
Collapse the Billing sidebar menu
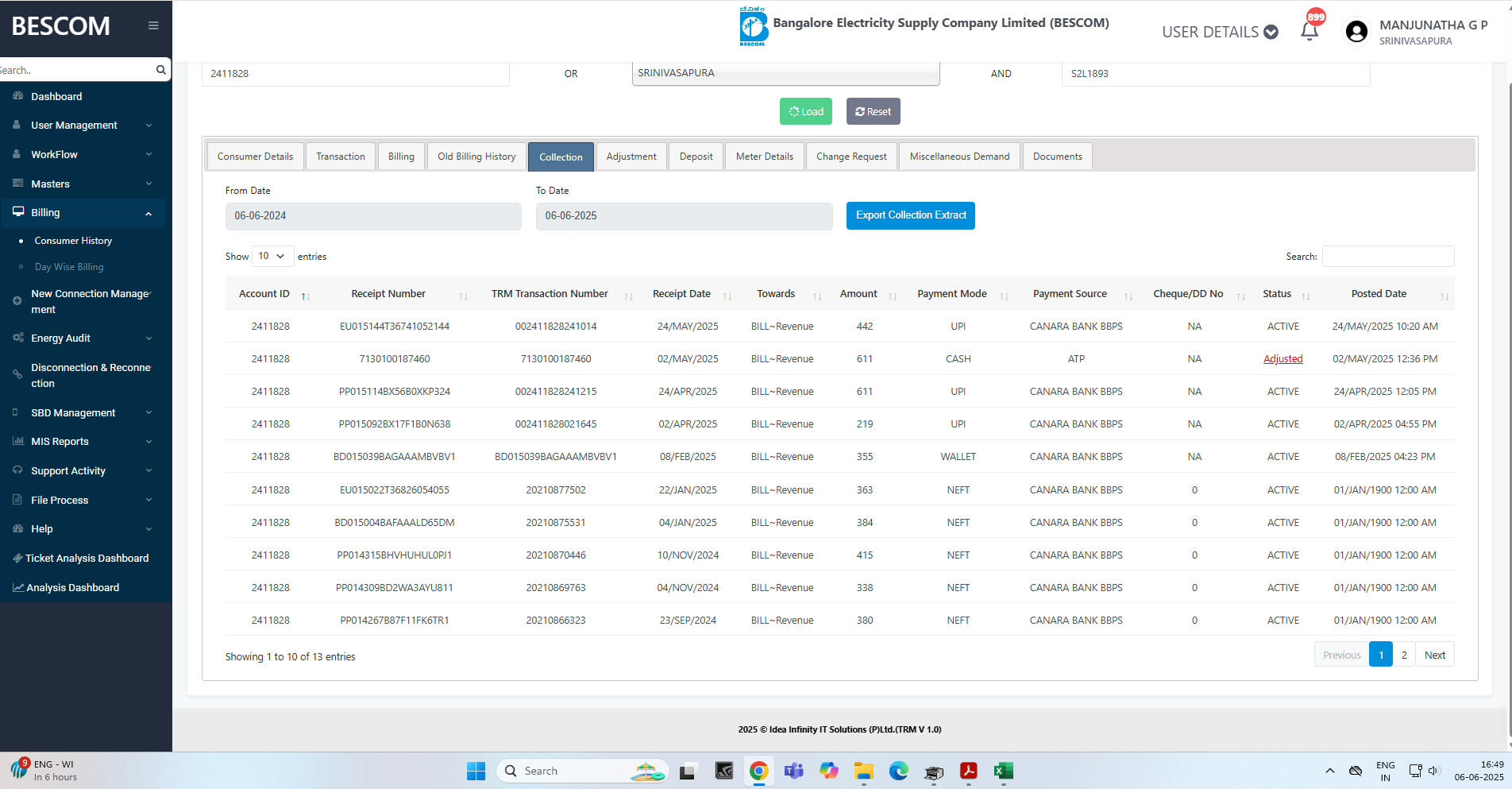click(x=83, y=213)
